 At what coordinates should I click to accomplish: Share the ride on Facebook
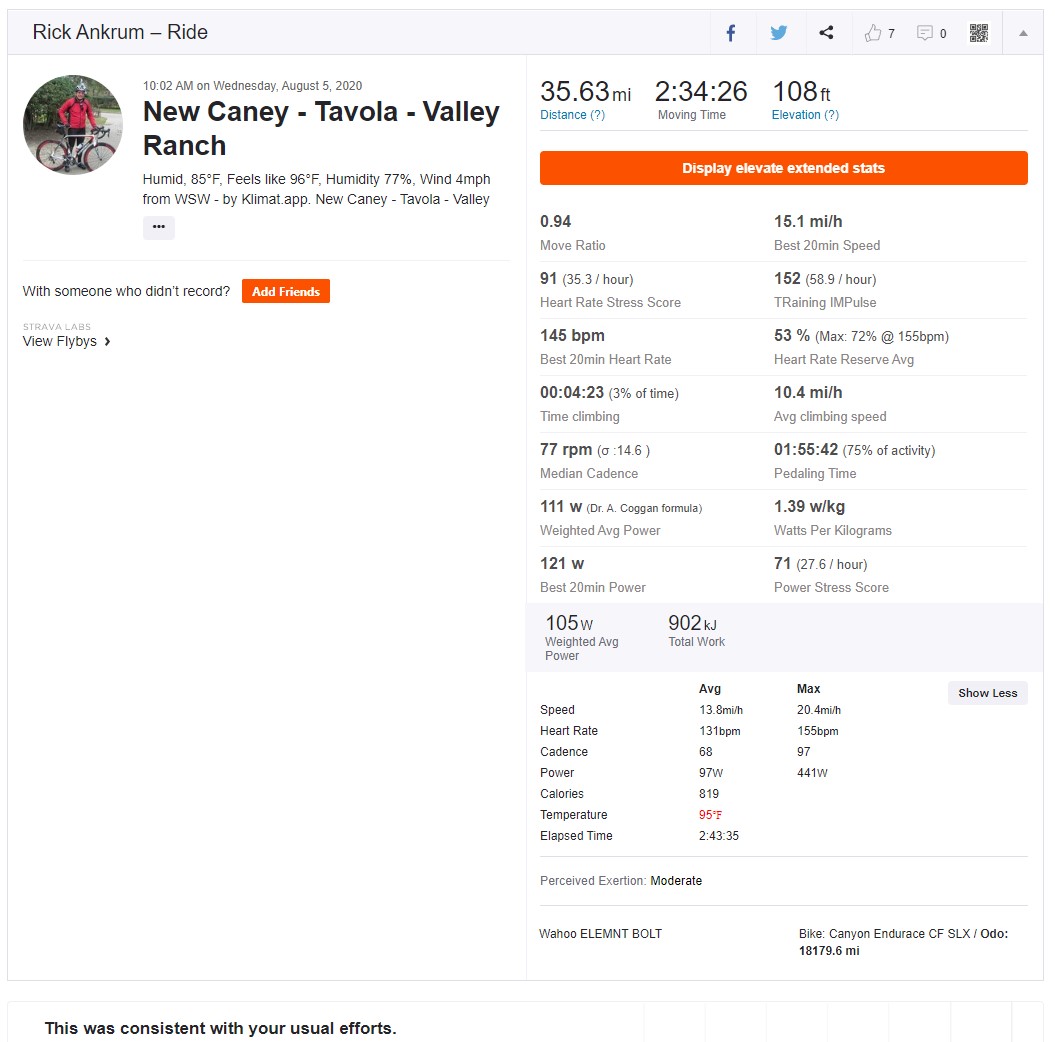(731, 32)
